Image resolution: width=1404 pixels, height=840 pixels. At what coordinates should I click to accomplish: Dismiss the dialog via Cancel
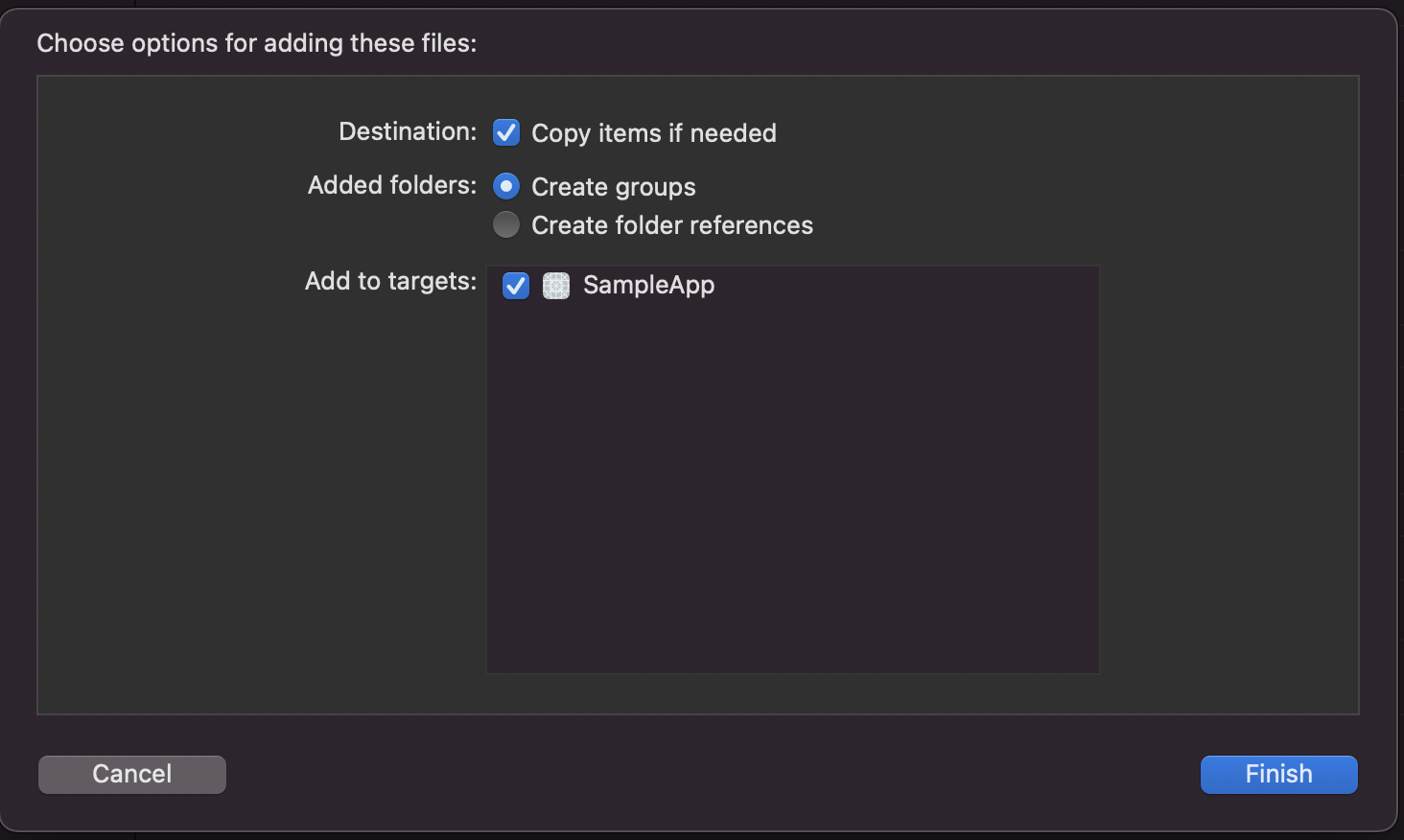[131, 774]
